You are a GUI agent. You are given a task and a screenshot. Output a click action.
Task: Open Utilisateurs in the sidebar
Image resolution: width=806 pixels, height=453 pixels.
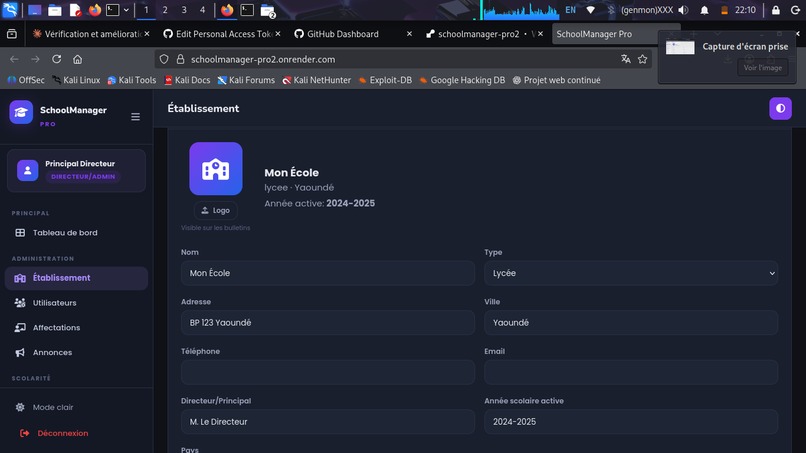click(x=76, y=303)
